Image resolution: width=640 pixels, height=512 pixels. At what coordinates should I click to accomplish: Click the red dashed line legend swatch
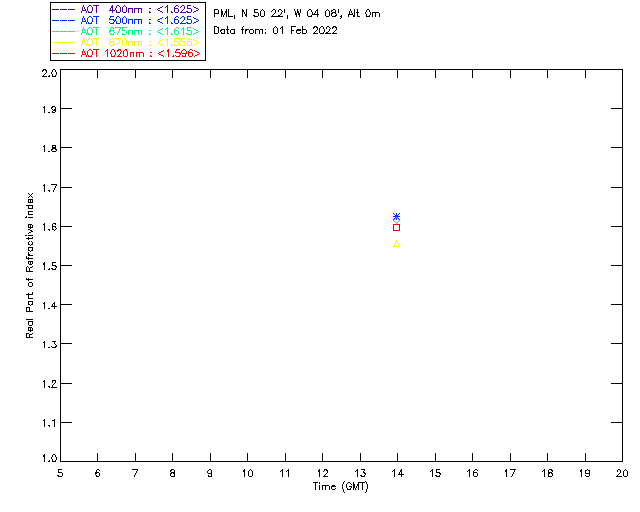64,53
